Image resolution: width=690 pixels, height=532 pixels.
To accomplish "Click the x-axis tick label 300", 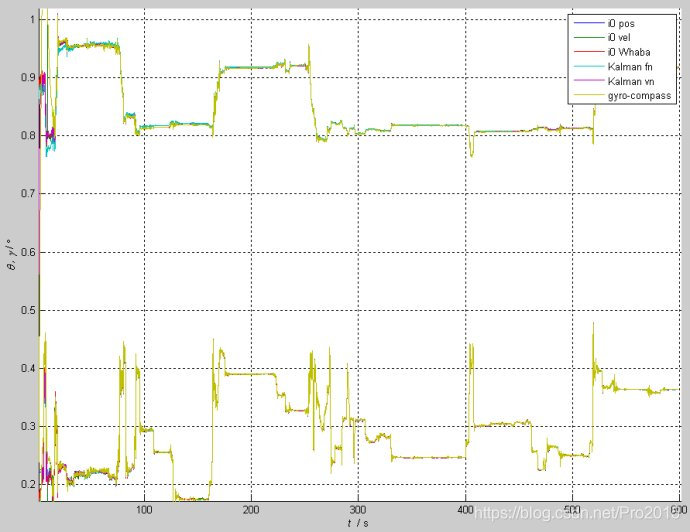I will [358, 510].
